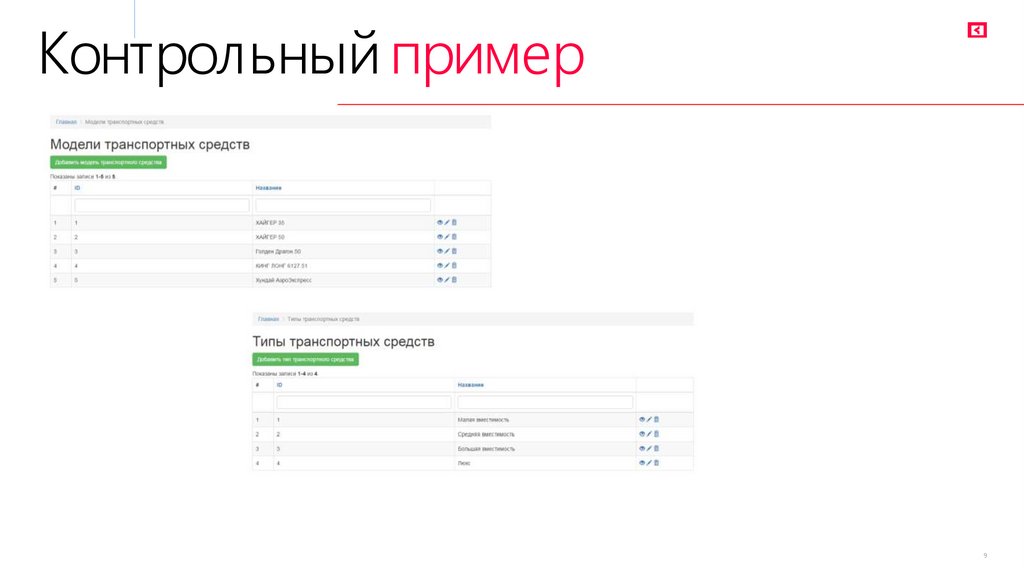Image resolution: width=1024 pixels, height=574 pixels.
Task: Edit the Большая вместимость row (pencil icon)
Action: pyautogui.click(x=649, y=449)
